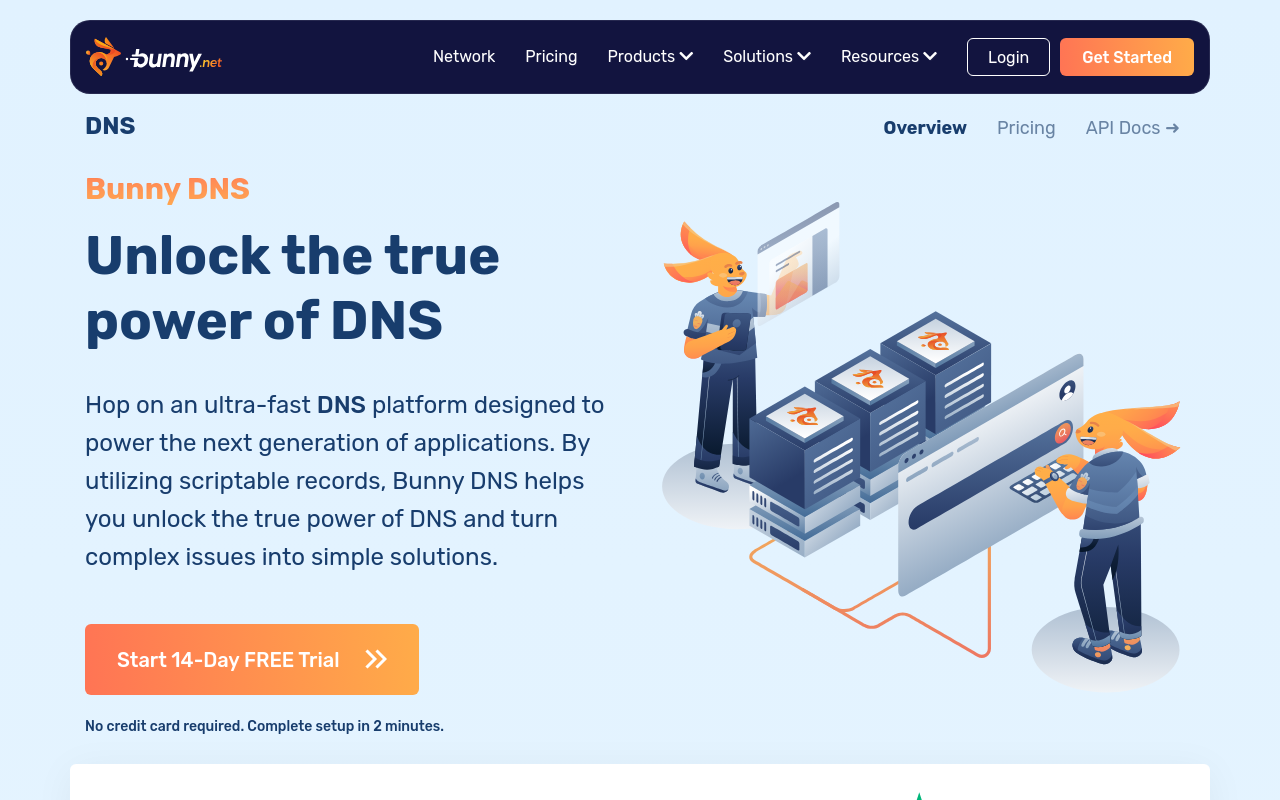Click the orange Bunny DNS subtitle

pos(167,189)
